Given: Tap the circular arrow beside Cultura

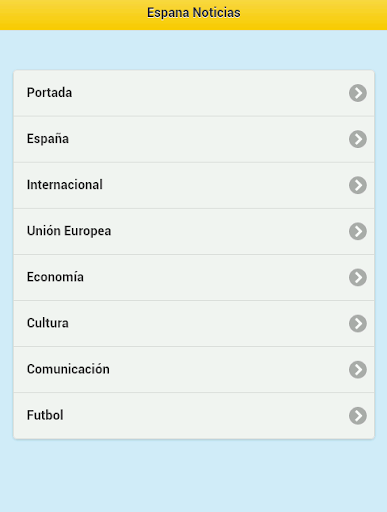Looking at the screenshot, I should [358, 323].
